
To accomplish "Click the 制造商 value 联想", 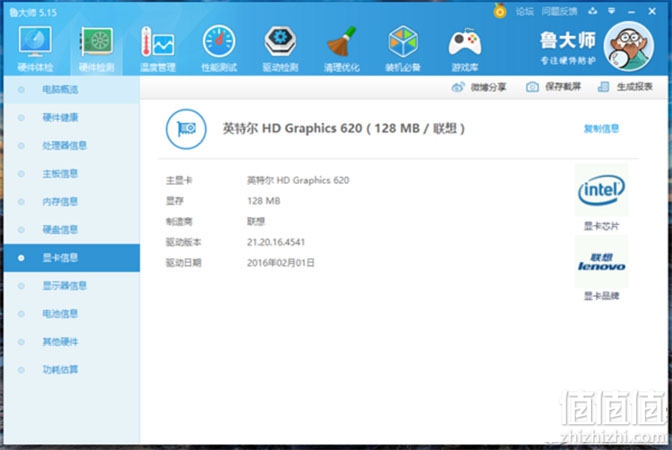I will (x=256, y=221).
